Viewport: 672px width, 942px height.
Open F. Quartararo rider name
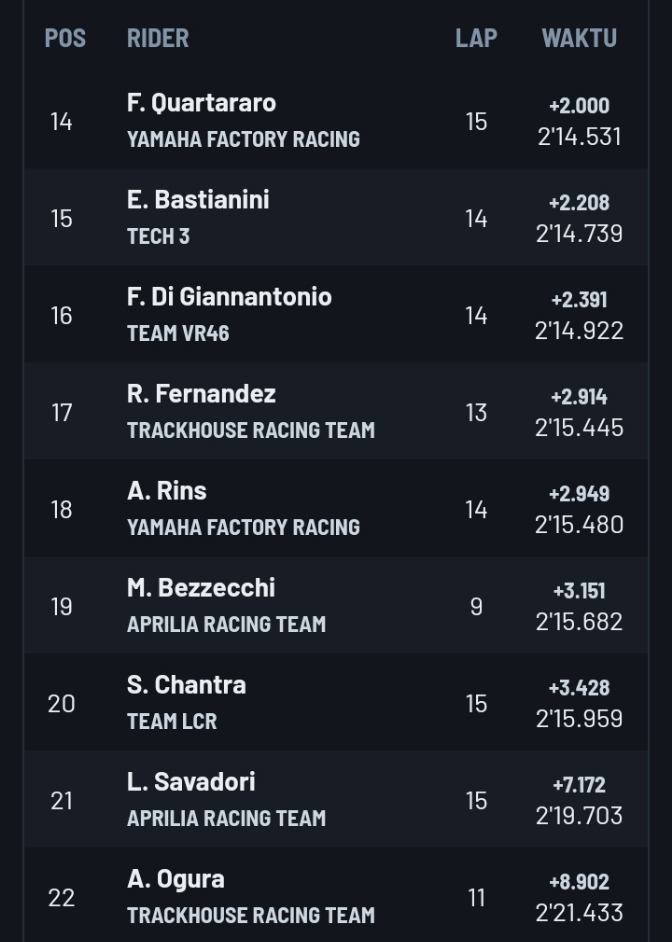[201, 103]
